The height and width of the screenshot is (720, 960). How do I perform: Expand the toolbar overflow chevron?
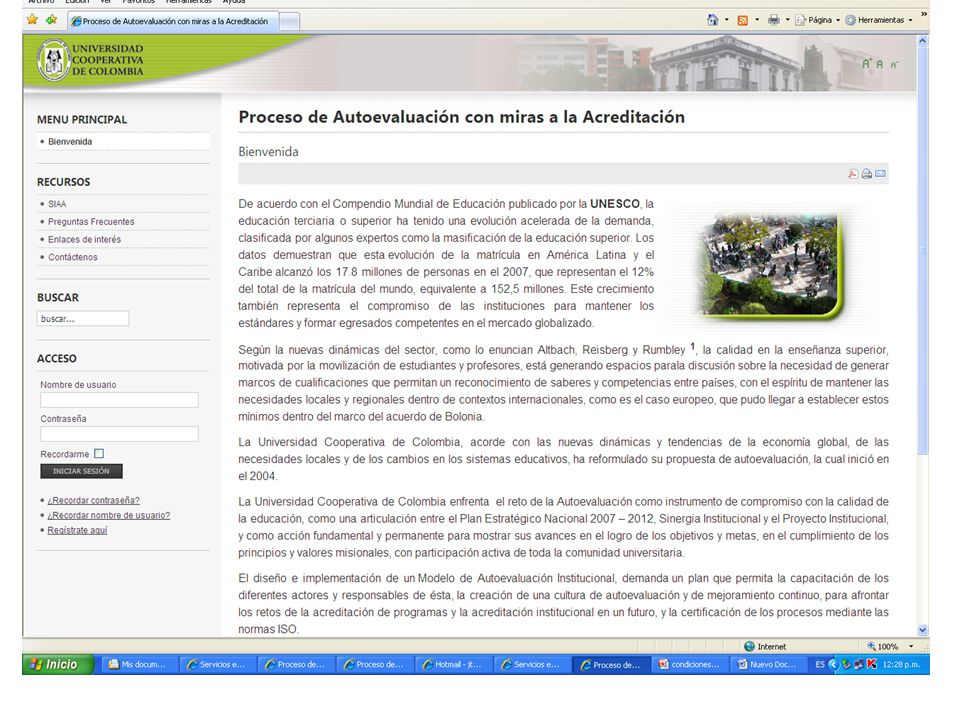pyautogui.click(x=924, y=14)
